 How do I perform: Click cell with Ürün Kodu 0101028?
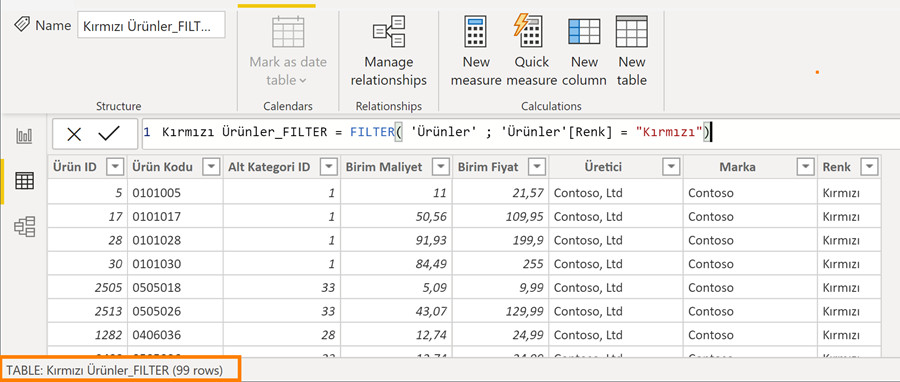[175, 240]
